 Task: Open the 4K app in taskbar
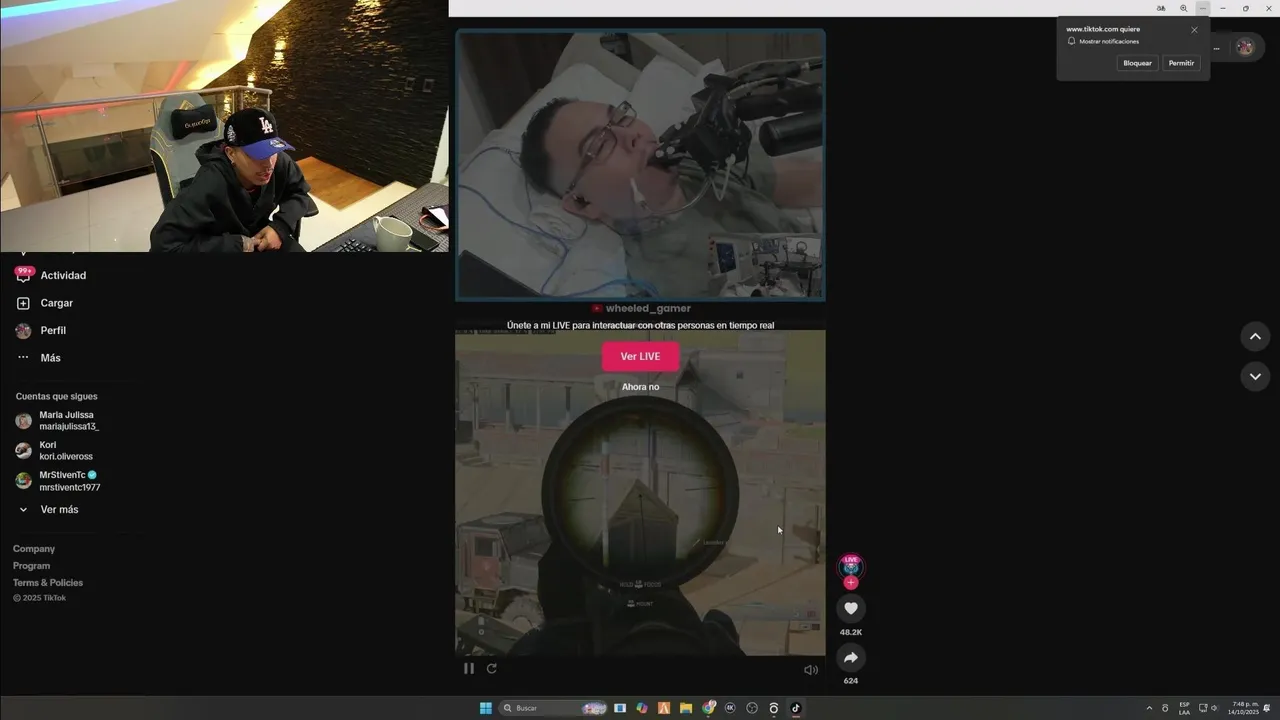point(730,708)
